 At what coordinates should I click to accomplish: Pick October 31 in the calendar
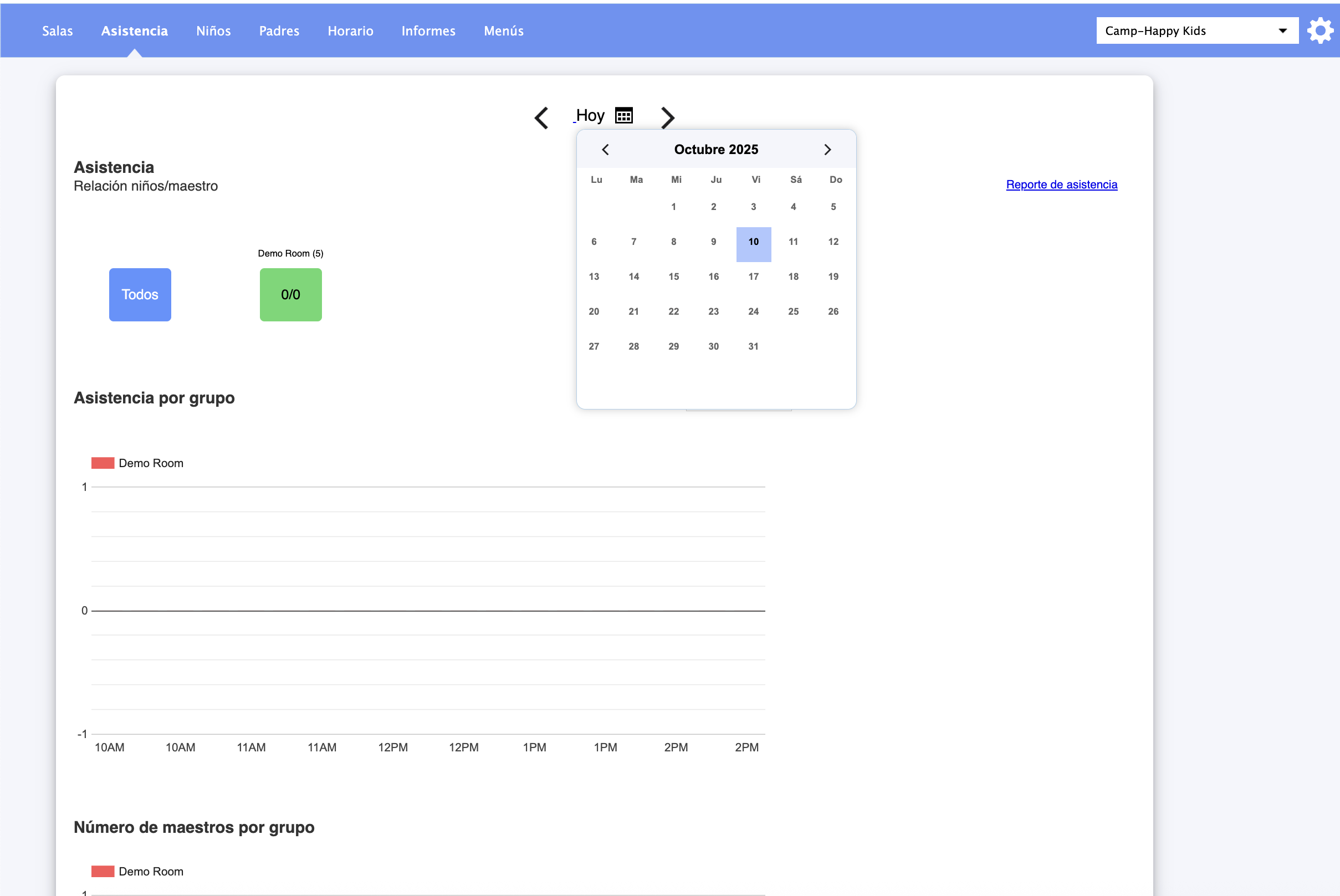pos(753,346)
